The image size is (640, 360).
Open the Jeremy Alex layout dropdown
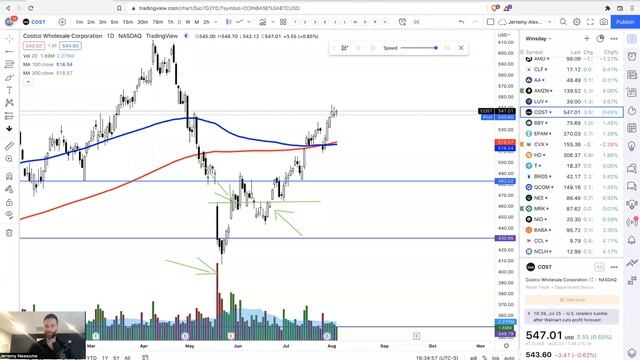pos(526,22)
